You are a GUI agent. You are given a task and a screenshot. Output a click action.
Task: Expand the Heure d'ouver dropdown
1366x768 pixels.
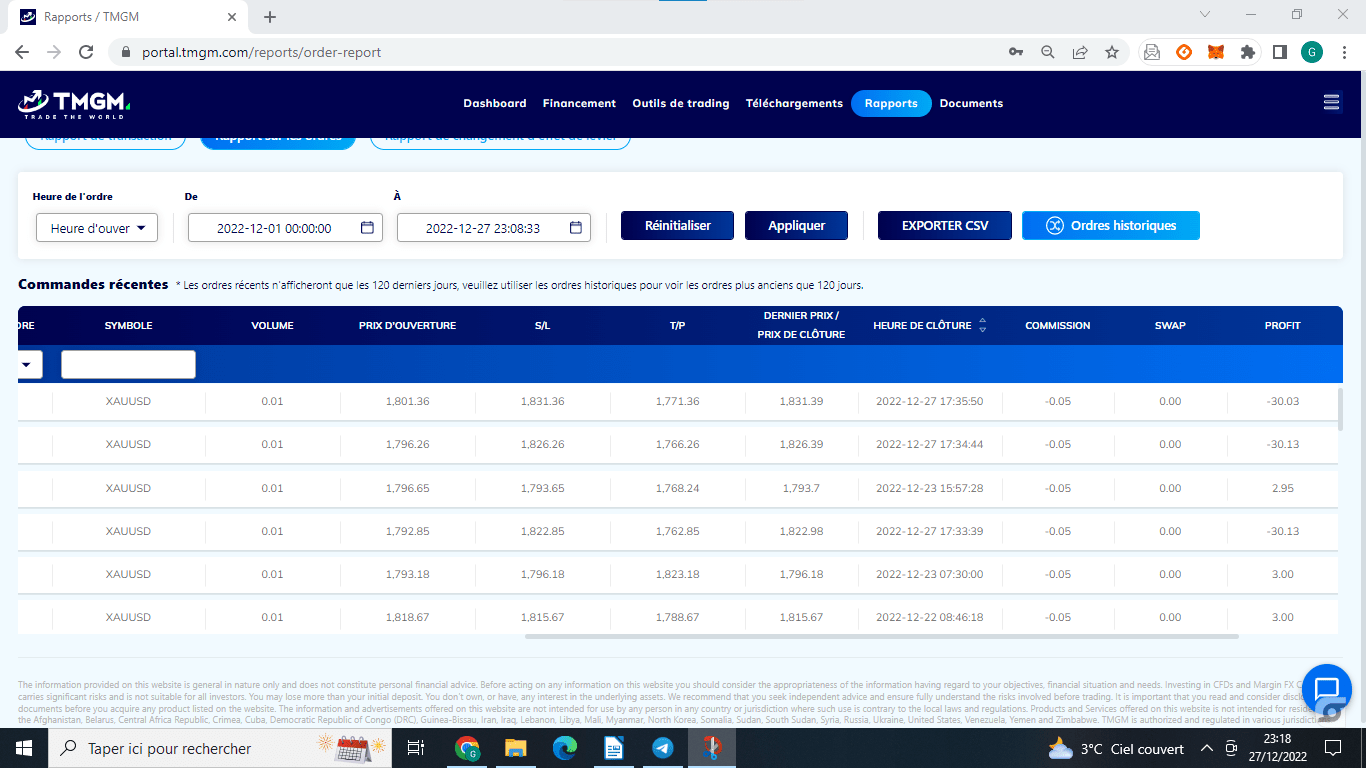97,228
